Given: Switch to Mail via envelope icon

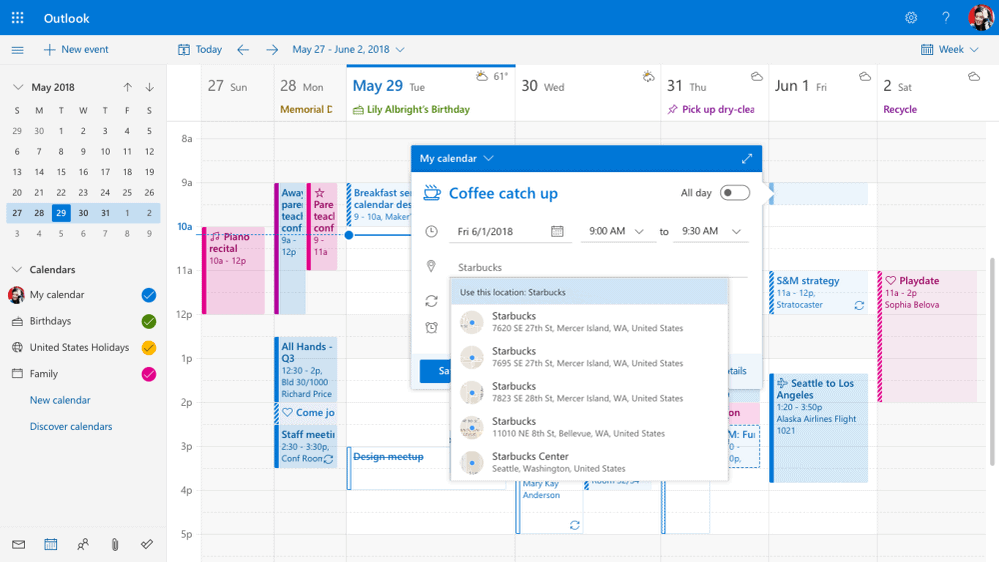Looking at the screenshot, I should pos(18,544).
